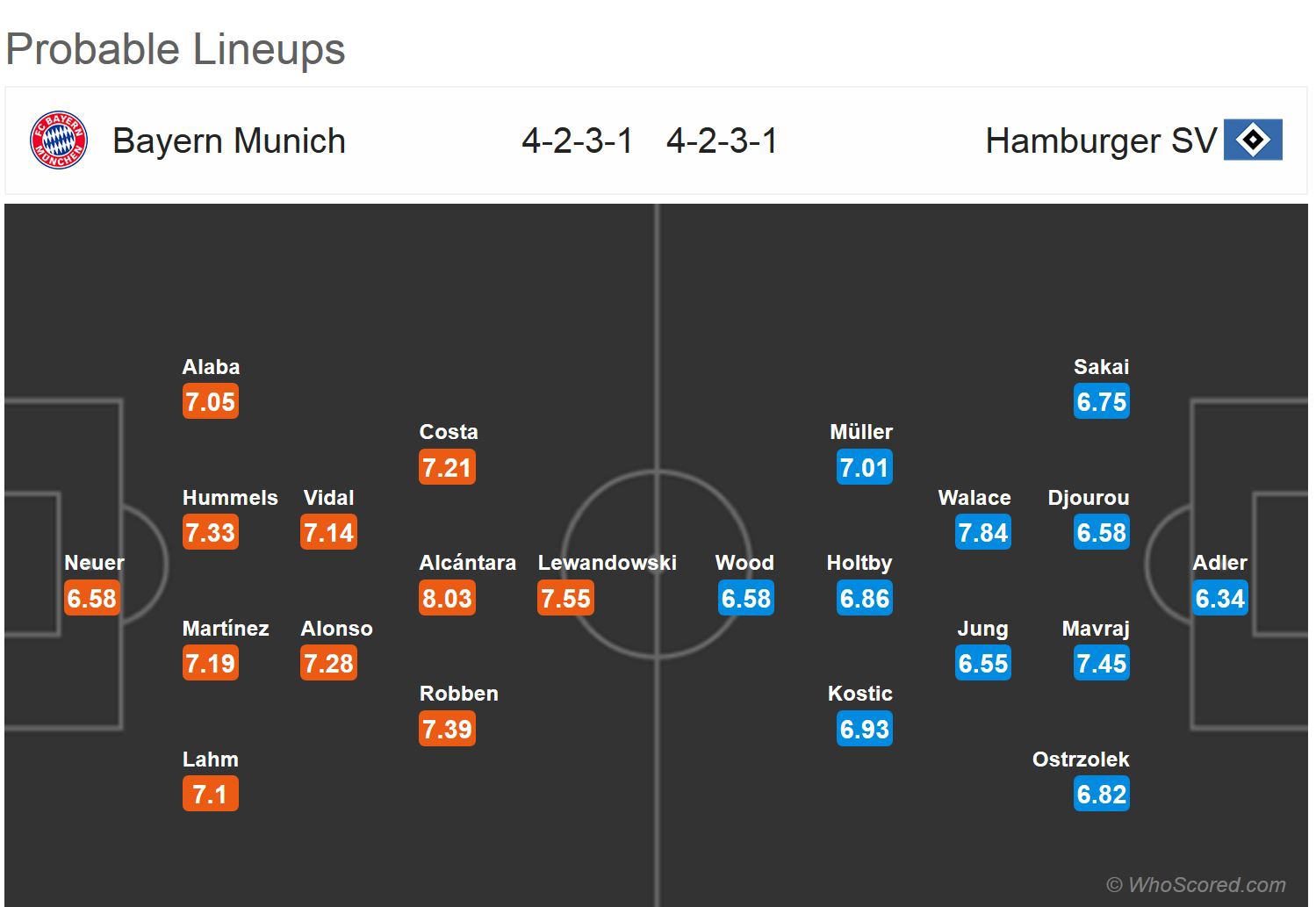Click the Probable Lineups heading
This screenshot has height=907, width=1316.
click(176, 49)
